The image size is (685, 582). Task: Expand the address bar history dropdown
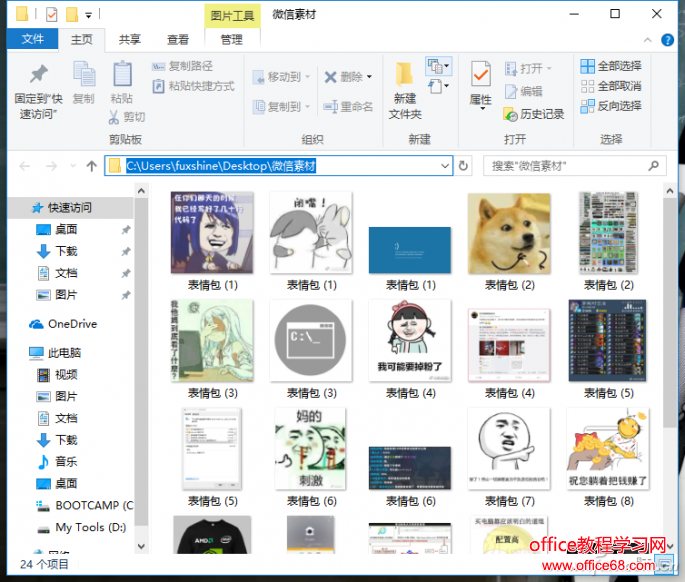pos(445,166)
